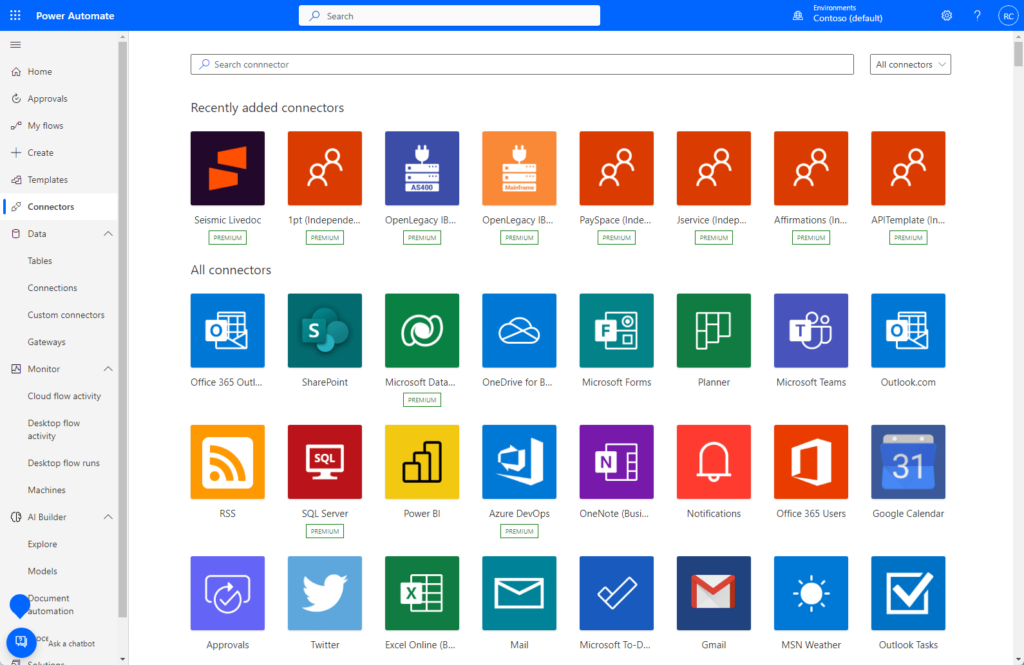Select the PaySpace connector tile

616,168
